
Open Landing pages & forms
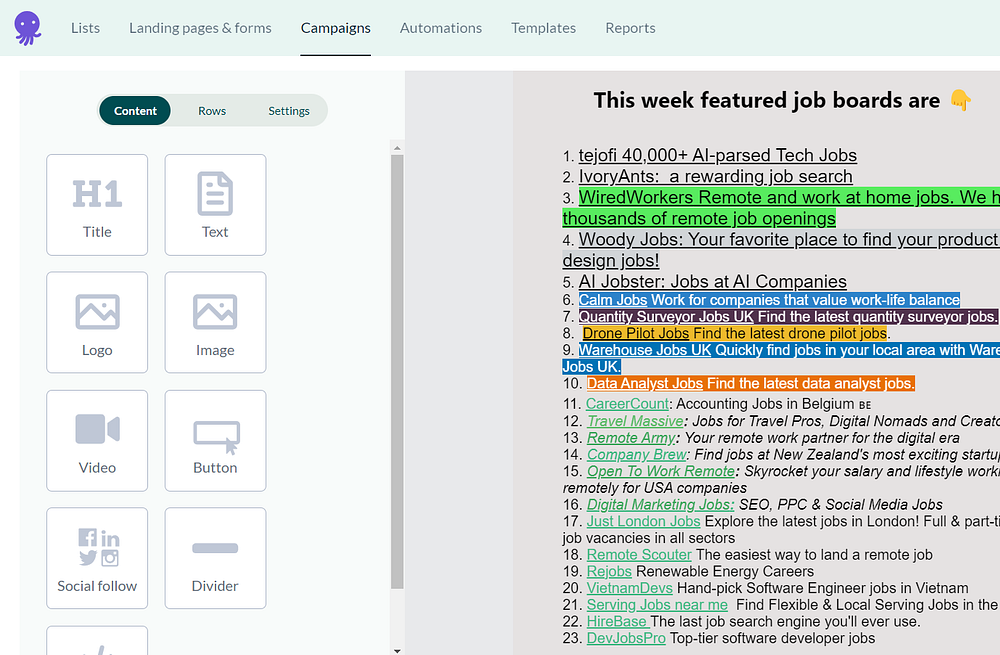200,28
